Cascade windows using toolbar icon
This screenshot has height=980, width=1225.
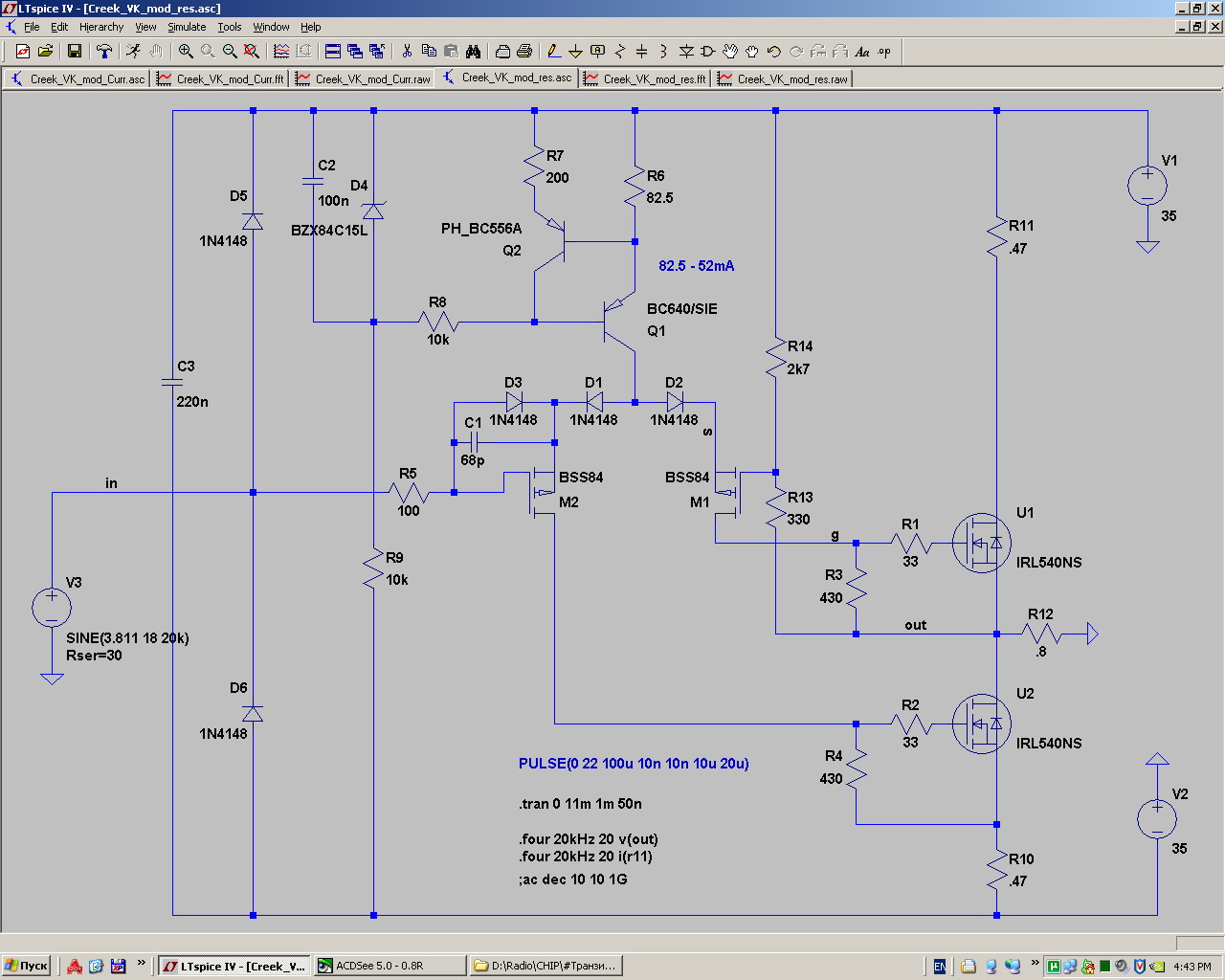tap(355, 52)
